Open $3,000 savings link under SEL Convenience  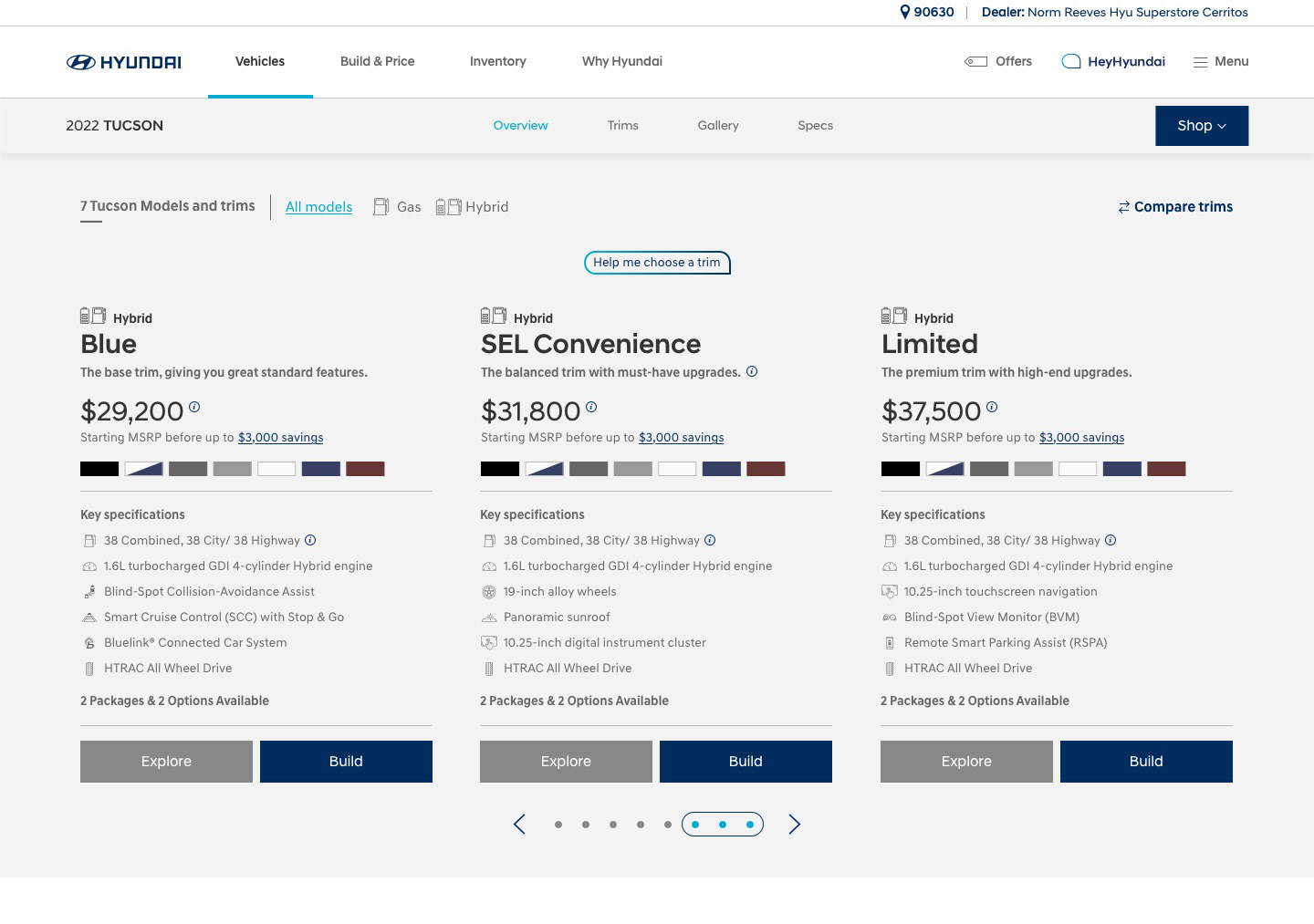pos(682,438)
